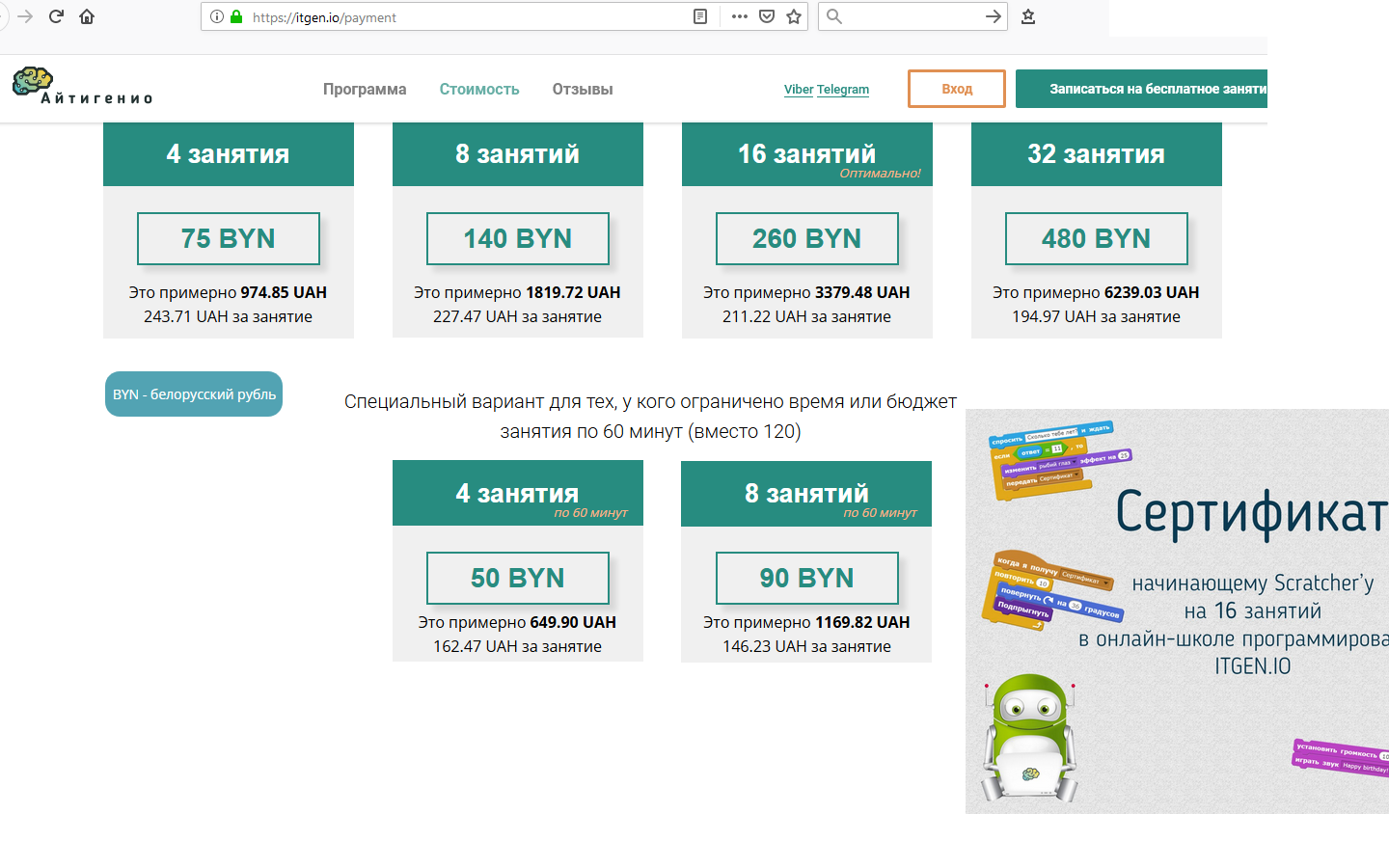1389x868 pixels.
Task: Select the 90 BYN price button
Action: coord(807,578)
